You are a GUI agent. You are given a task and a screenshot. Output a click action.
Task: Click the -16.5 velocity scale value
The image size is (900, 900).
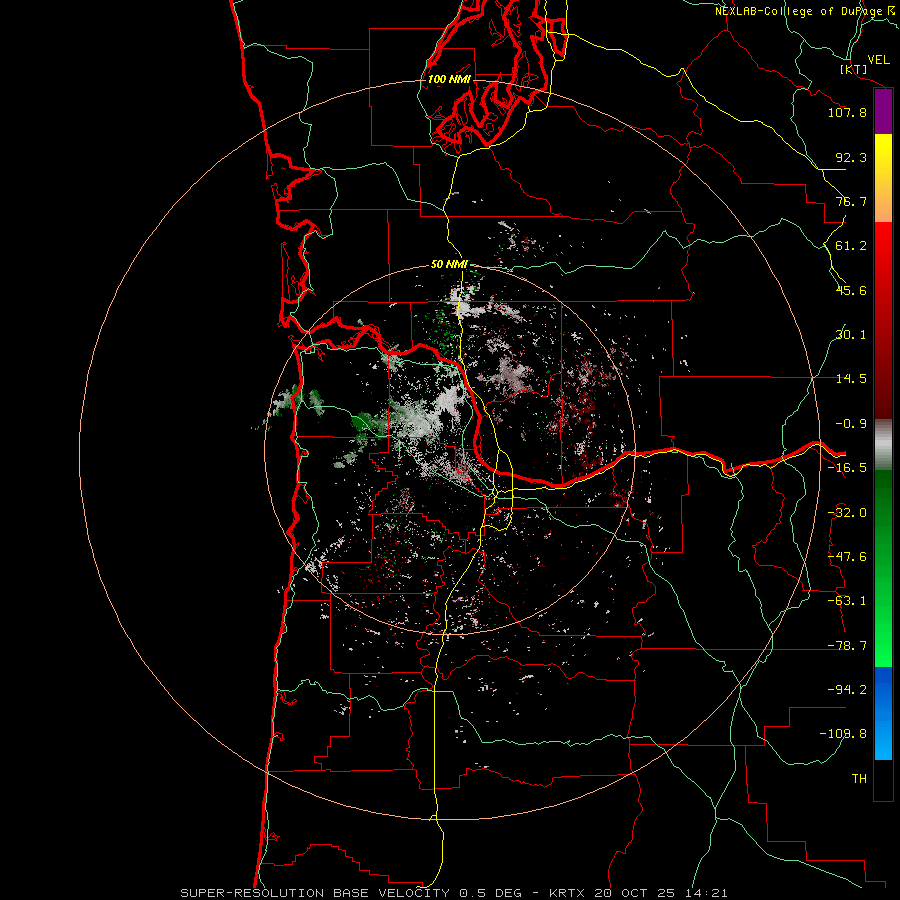pyautogui.click(x=847, y=468)
